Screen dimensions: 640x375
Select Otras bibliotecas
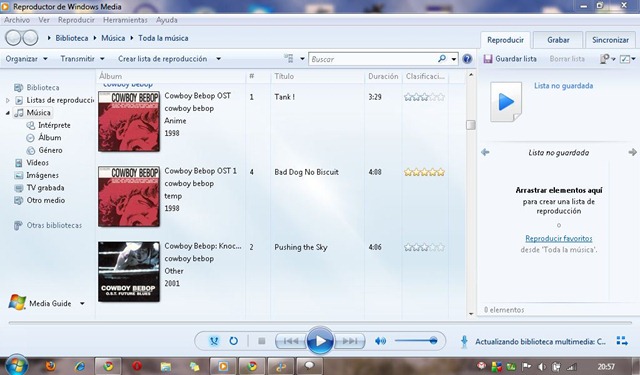[48, 225]
